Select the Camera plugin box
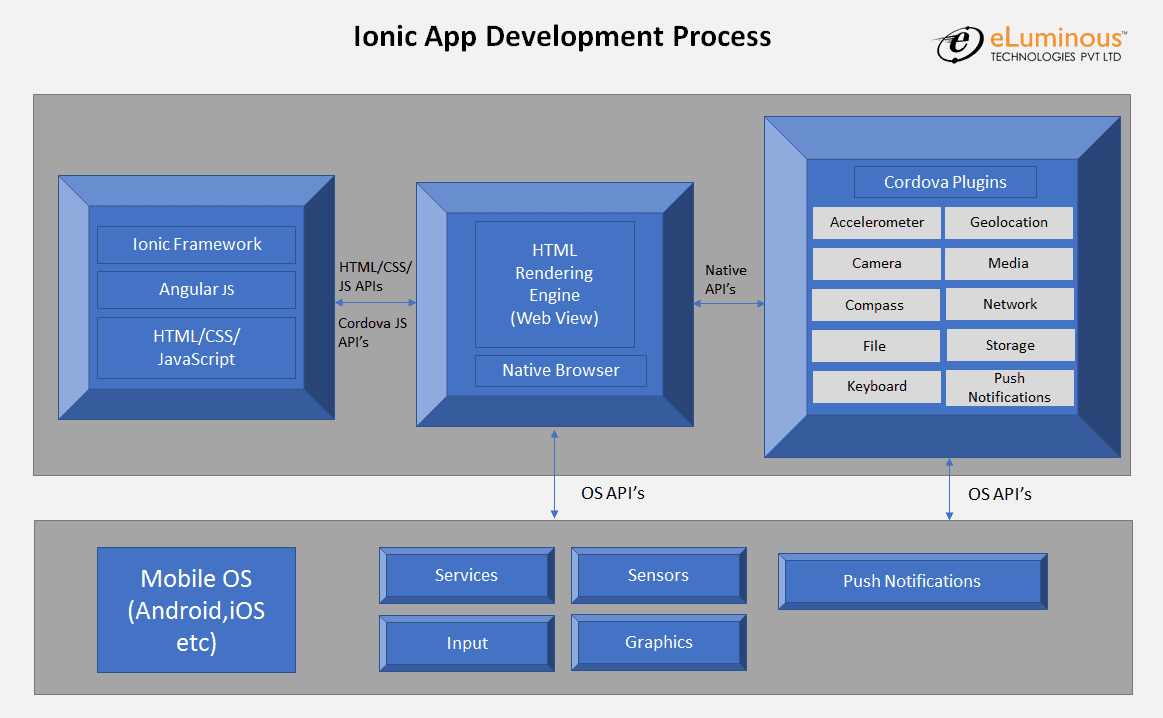The width and height of the screenshot is (1163, 718). tap(876, 263)
